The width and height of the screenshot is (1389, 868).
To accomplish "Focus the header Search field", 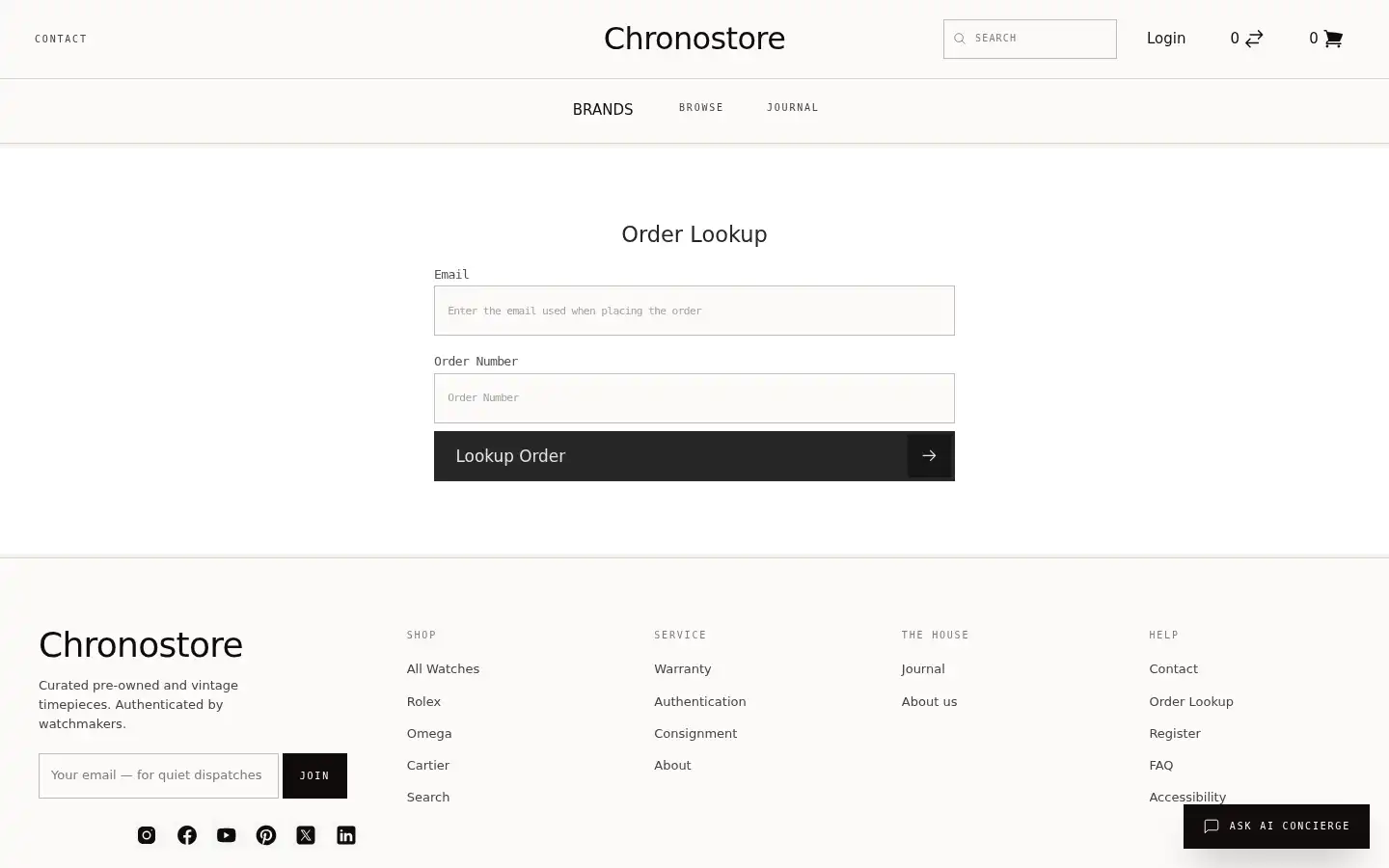I will (1030, 39).
